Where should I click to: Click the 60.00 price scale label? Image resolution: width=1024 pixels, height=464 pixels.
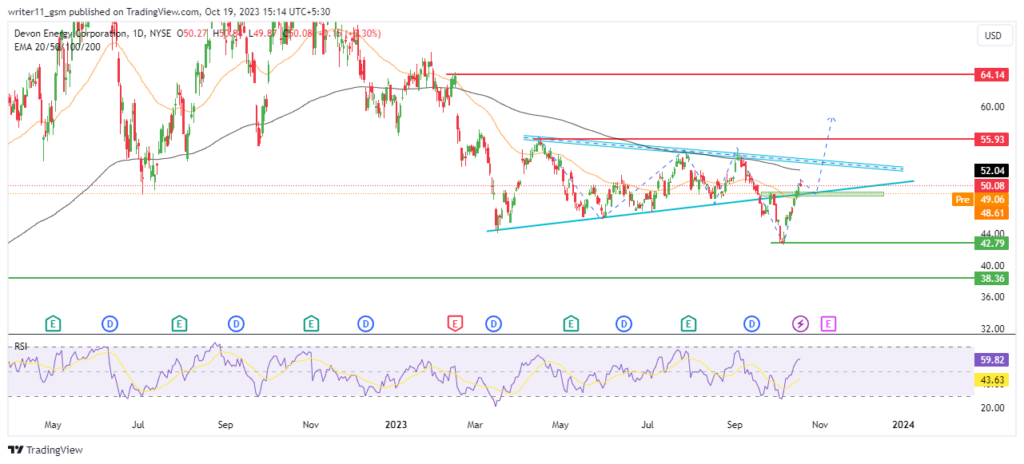[991, 107]
